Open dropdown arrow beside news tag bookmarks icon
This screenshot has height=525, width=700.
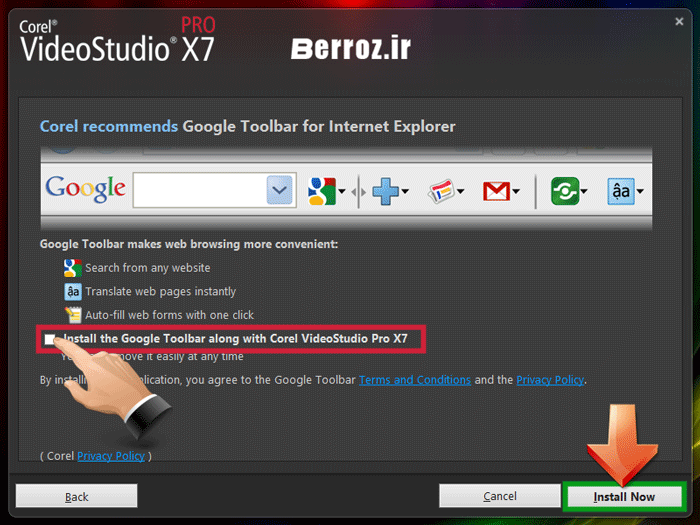[x=461, y=192]
